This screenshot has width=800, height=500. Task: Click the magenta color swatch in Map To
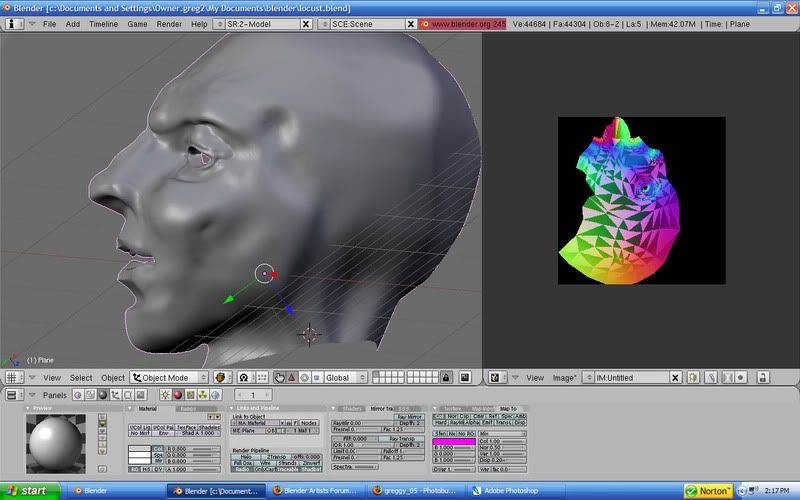(x=453, y=441)
